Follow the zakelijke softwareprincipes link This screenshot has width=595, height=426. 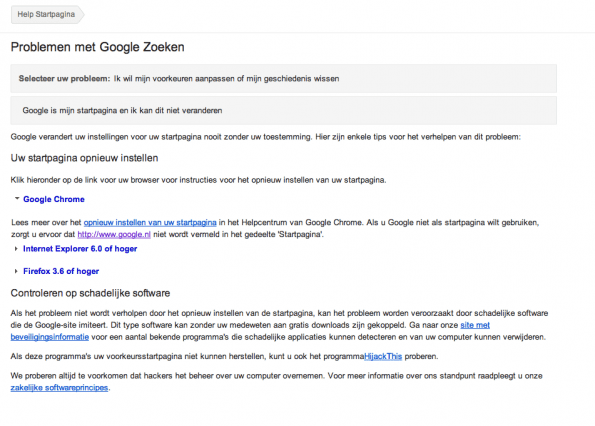click(59, 388)
